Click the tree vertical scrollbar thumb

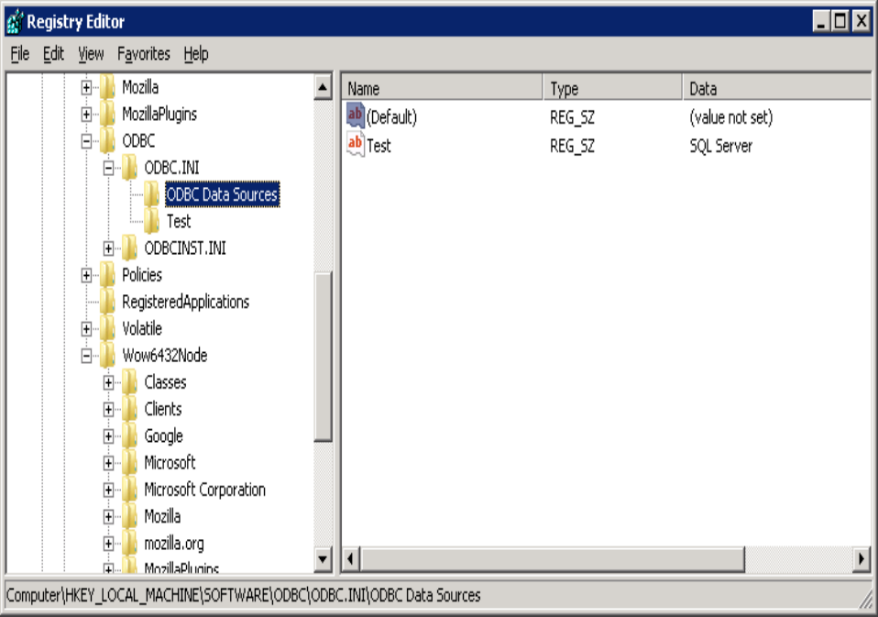323,357
